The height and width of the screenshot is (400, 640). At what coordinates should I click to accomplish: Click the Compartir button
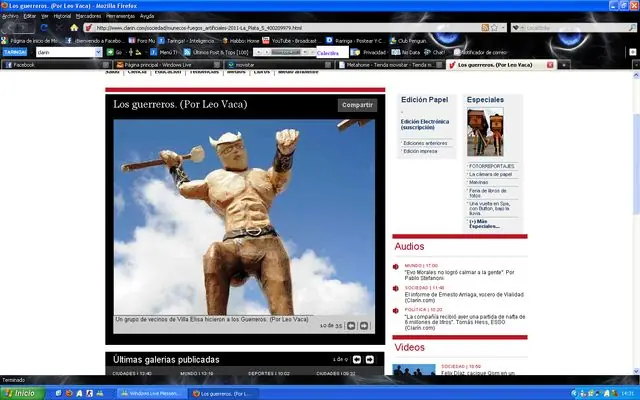tap(357, 104)
